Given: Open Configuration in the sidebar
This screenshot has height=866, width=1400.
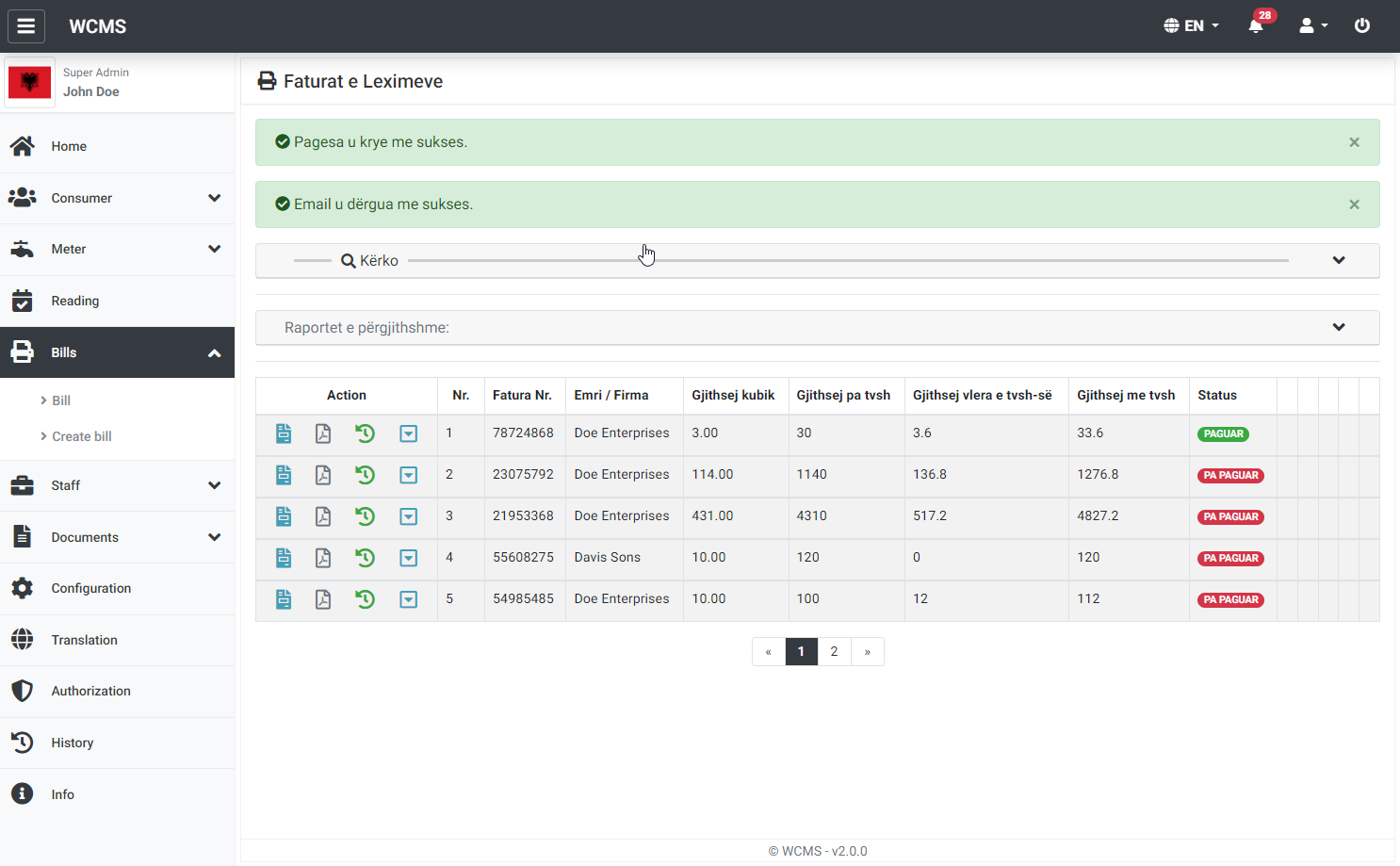Looking at the screenshot, I should 117,588.
